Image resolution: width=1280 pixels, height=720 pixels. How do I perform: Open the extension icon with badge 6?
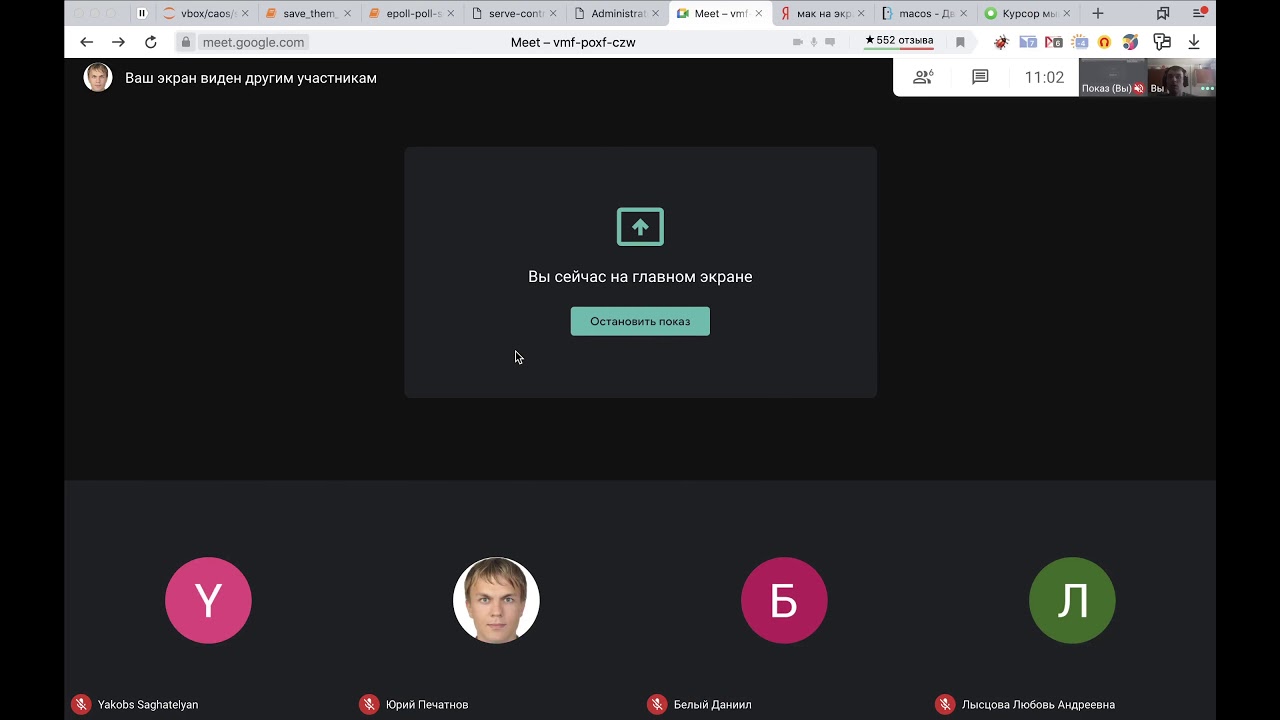1054,42
